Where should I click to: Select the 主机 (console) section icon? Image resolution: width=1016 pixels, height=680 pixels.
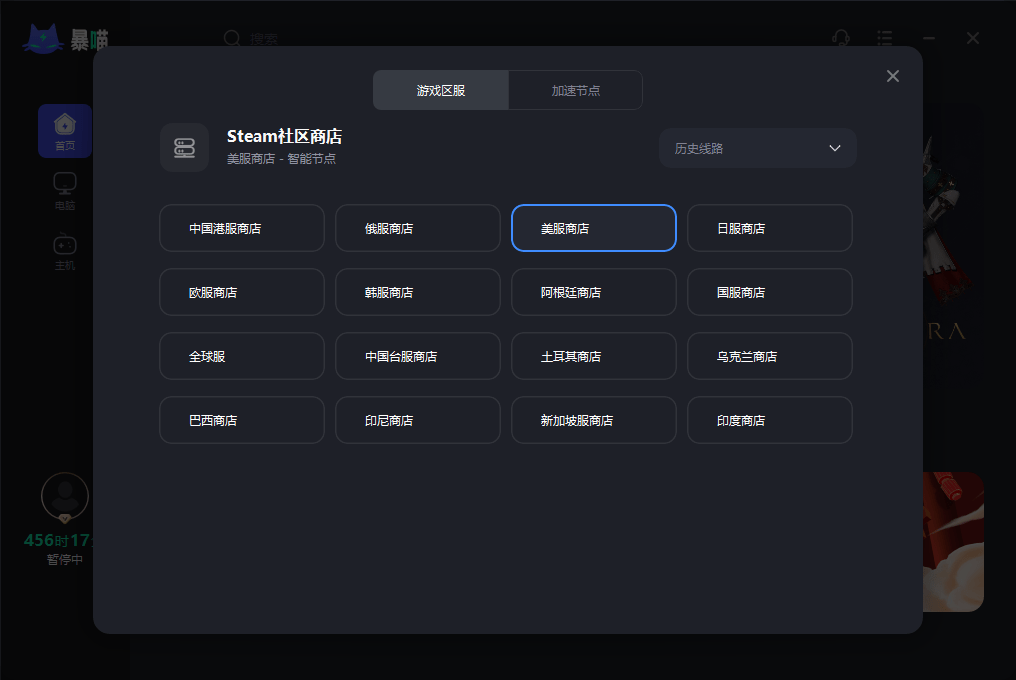pyautogui.click(x=64, y=245)
